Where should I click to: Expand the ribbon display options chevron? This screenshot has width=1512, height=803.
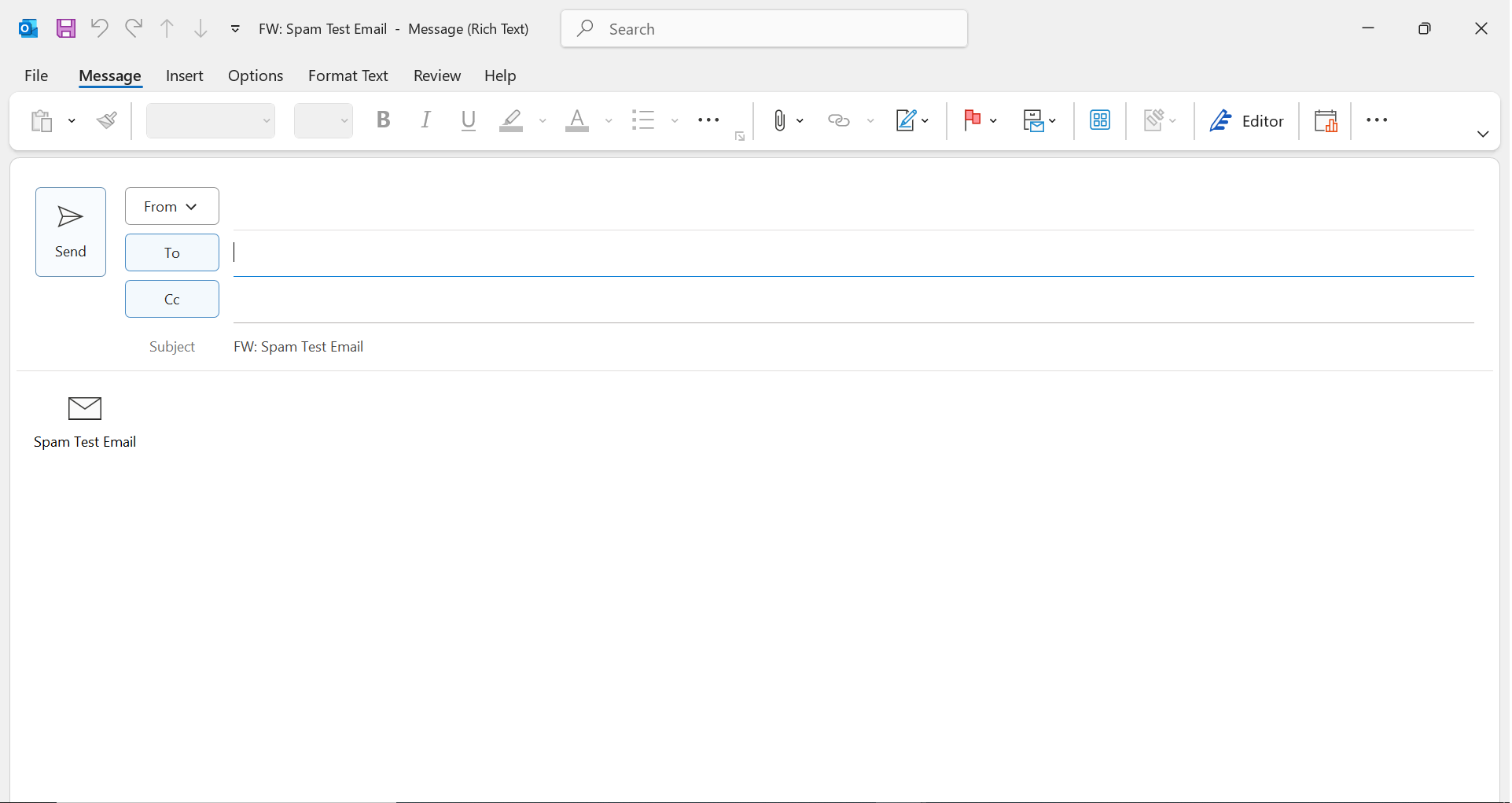[1483, 134]
